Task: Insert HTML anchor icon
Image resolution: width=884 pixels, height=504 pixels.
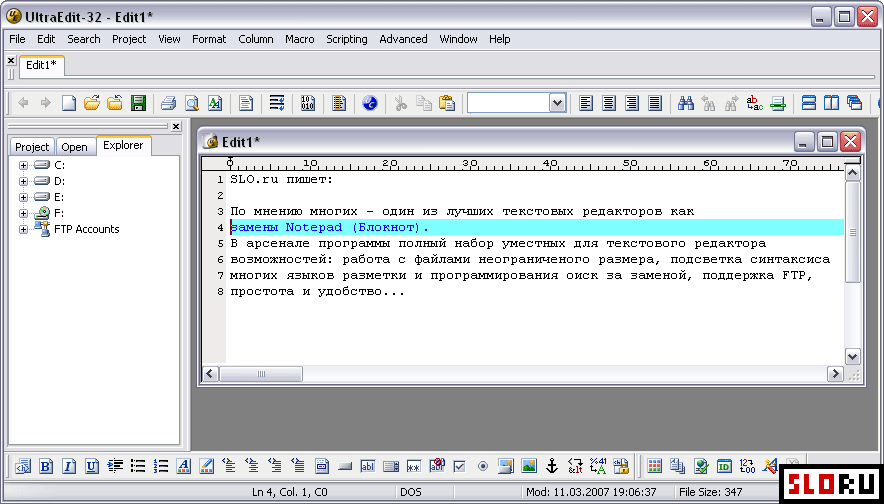Action: (x=552, y=466)
